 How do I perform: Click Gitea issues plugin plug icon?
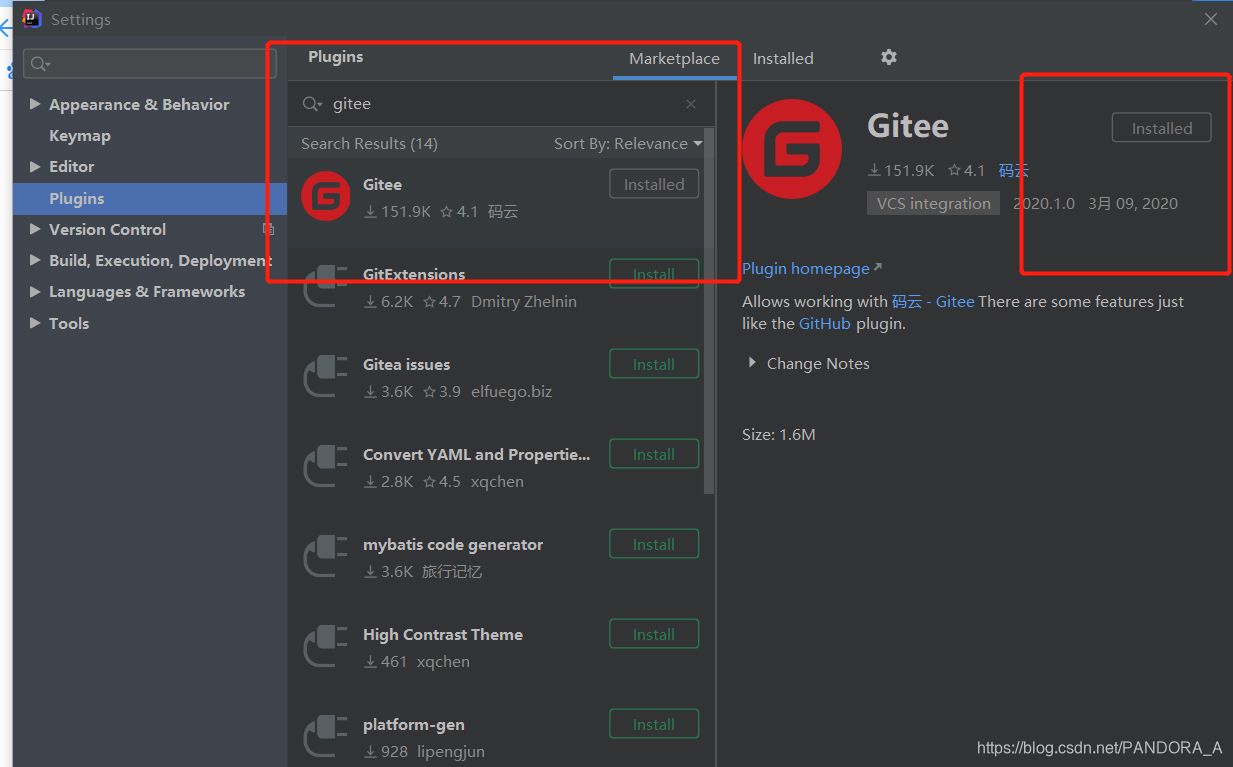tap(326, 376)
